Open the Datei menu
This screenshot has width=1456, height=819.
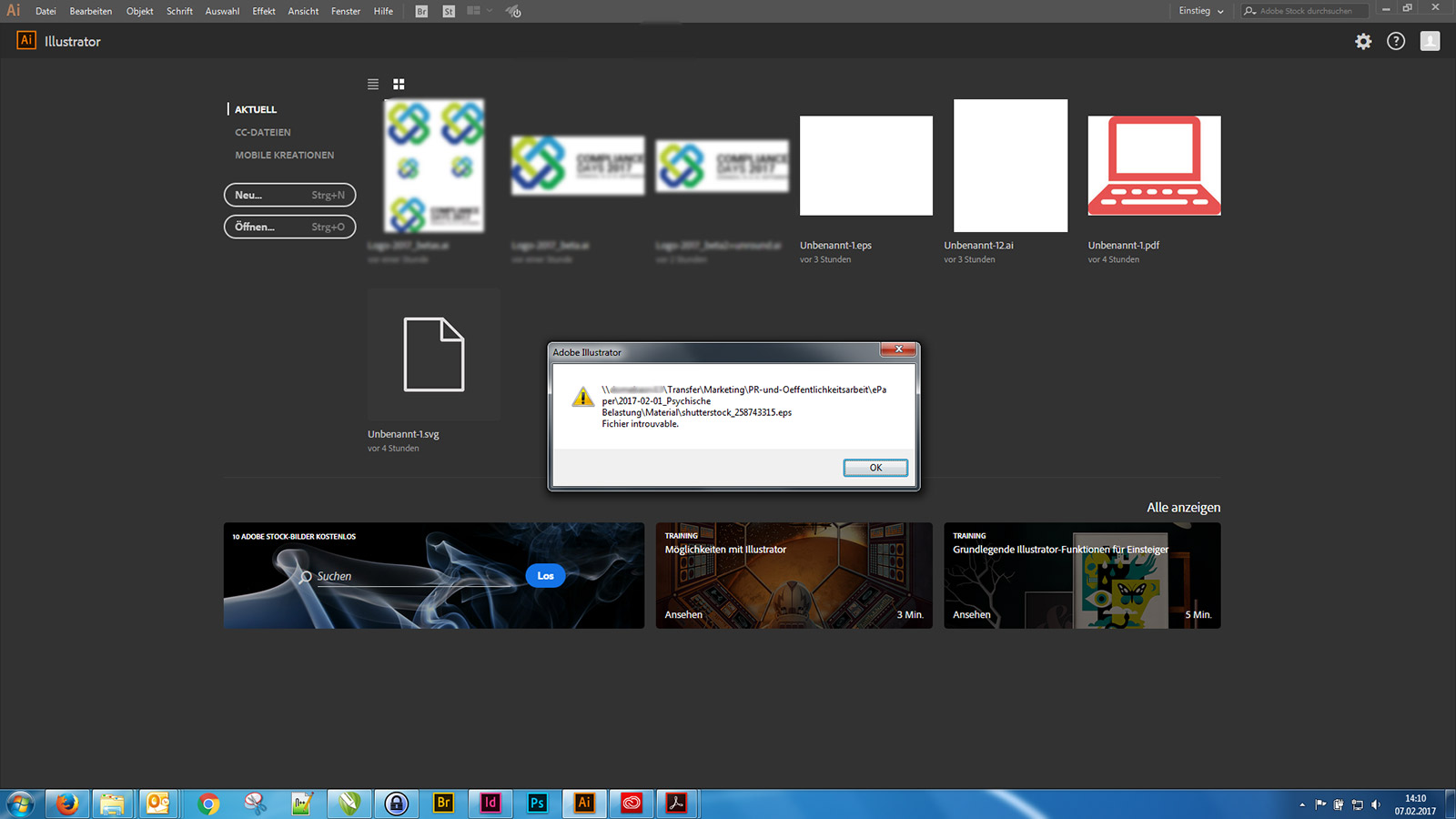(45, 11)
